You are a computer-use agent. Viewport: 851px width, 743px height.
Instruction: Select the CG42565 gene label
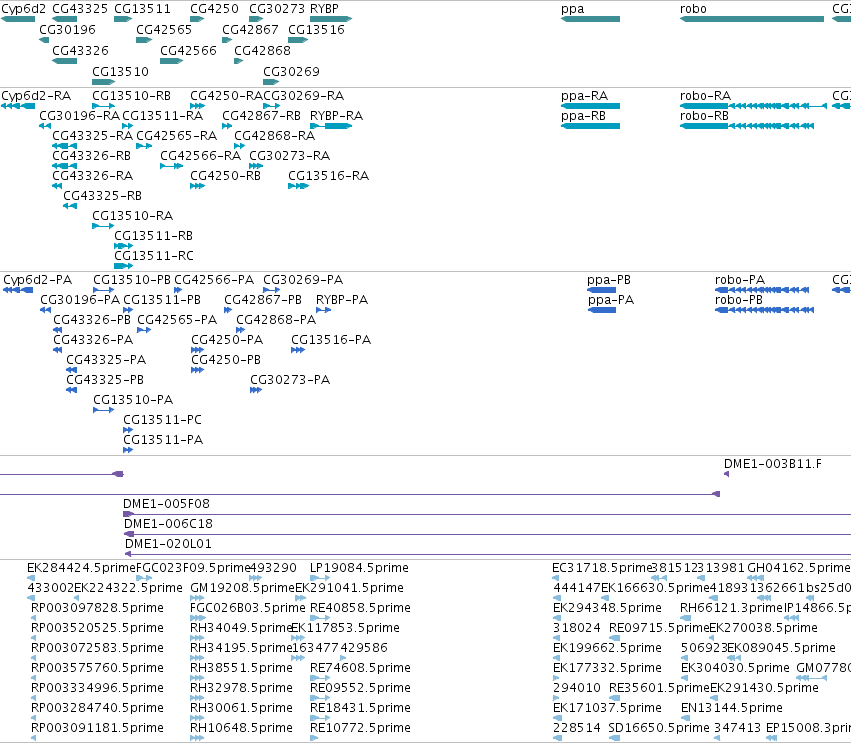pyautogui.click(x=164, y=29)
